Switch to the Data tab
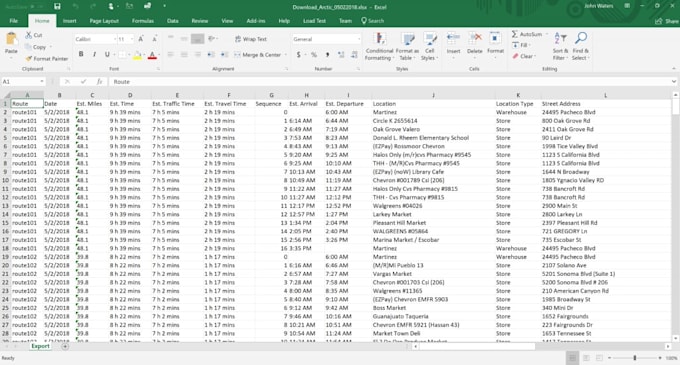The image size is (680, 365). (173, 21)
